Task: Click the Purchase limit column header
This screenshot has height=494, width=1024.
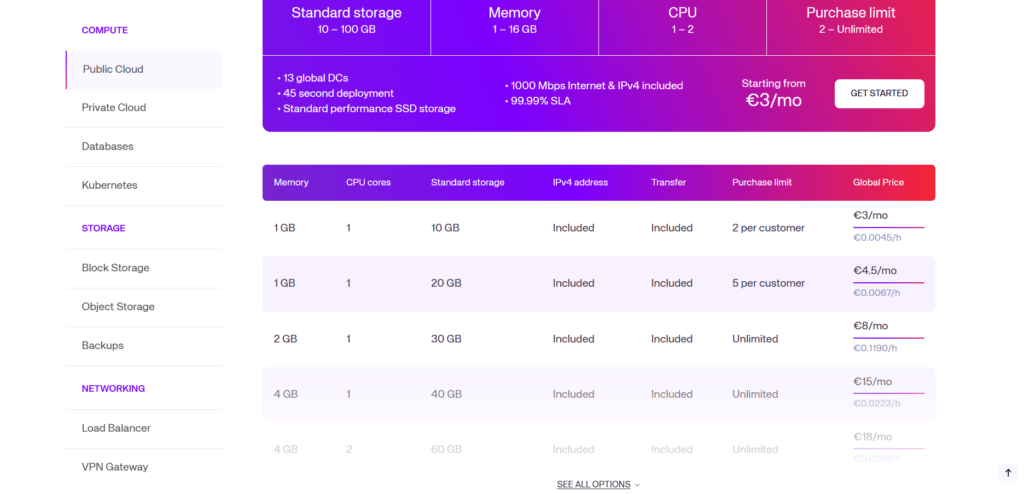Action: tap(762, 182)
